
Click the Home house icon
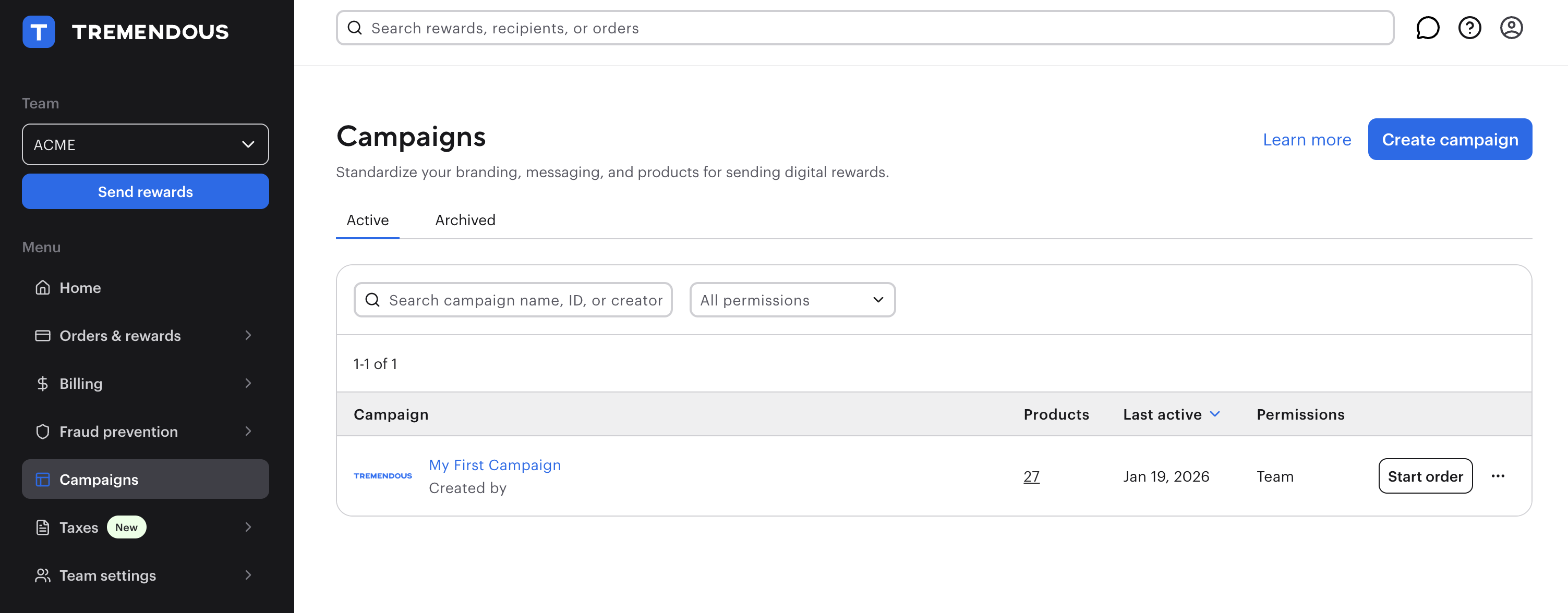pos(43,288)
